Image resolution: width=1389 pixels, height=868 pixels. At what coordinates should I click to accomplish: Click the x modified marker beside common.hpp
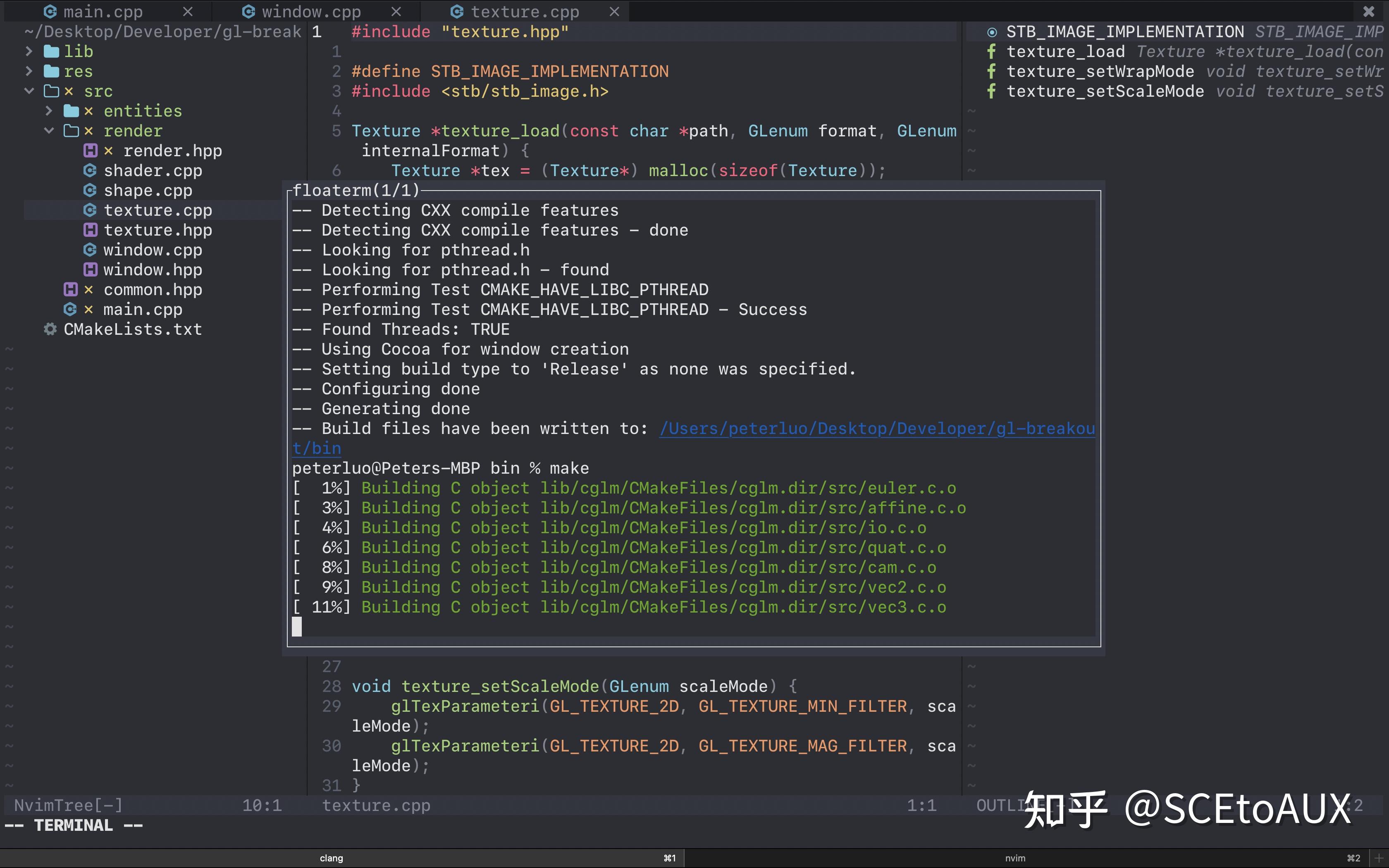pyautogui.click(x=88, y=289)
